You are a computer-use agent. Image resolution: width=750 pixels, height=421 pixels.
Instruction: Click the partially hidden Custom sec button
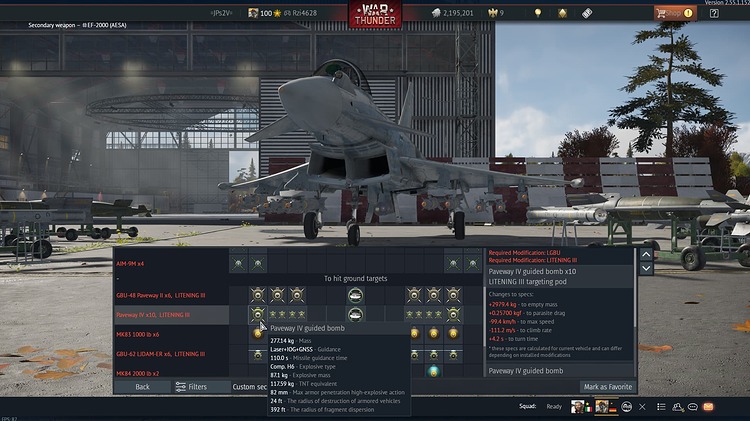(x=249, y=387)
